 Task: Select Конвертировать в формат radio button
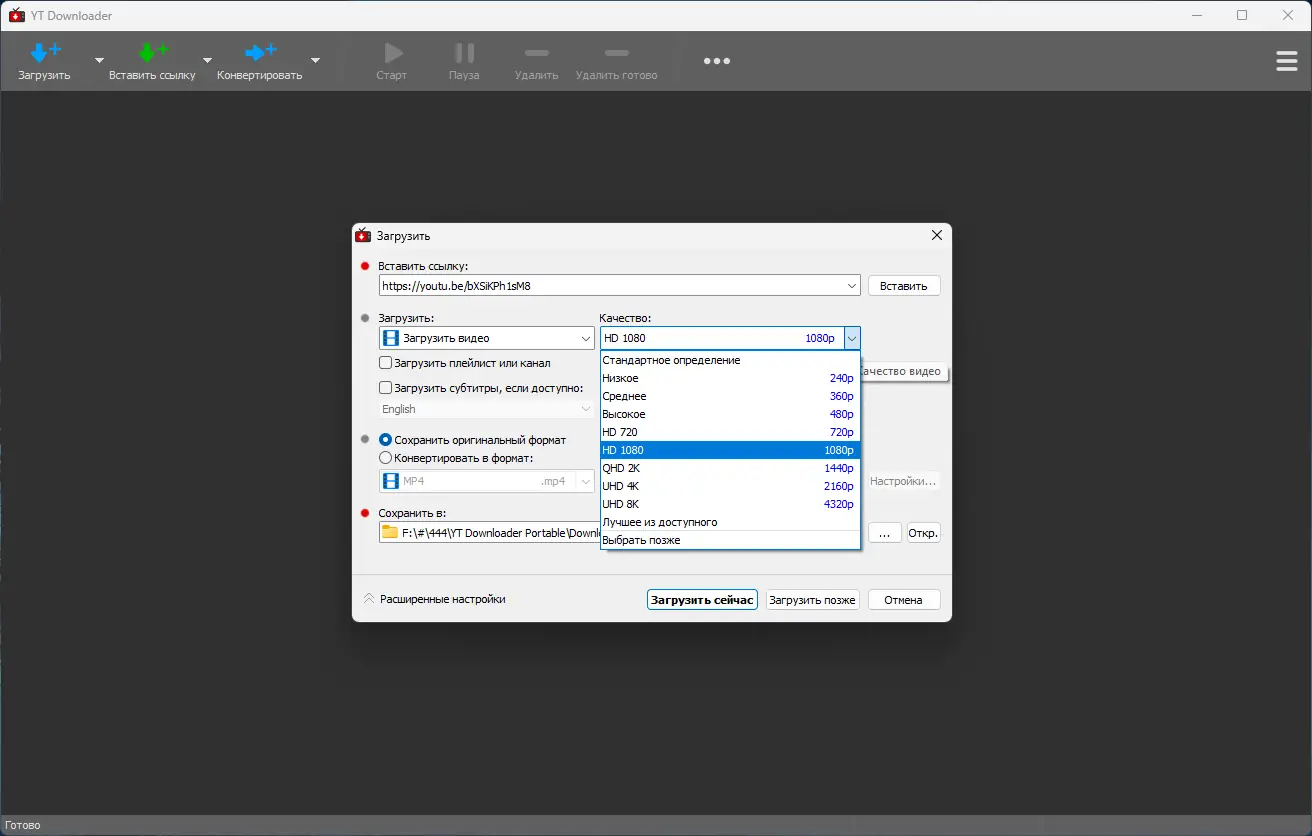(386, 458)
